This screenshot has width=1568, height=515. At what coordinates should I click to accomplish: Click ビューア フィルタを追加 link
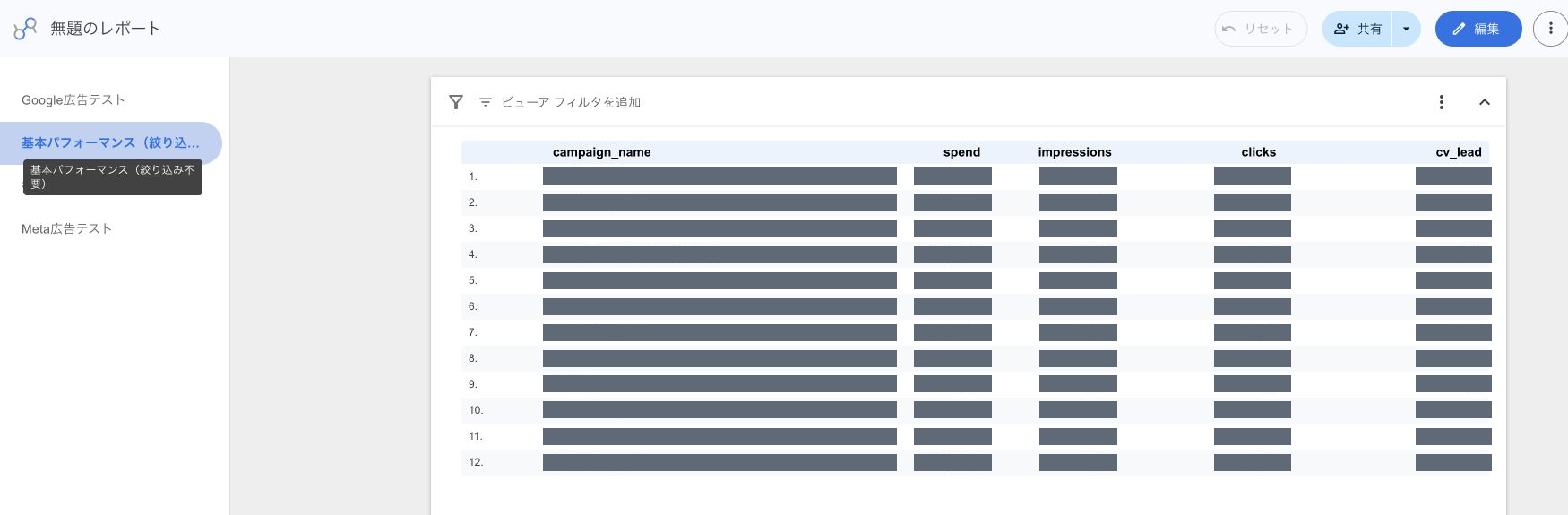(x=571, y=102)
